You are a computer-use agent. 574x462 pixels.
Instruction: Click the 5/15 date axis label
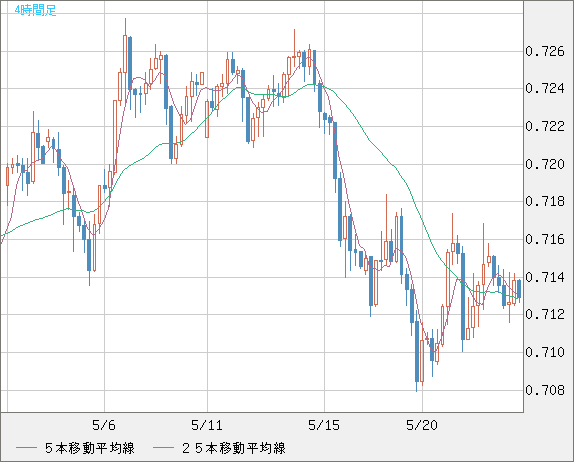[324, 425]
